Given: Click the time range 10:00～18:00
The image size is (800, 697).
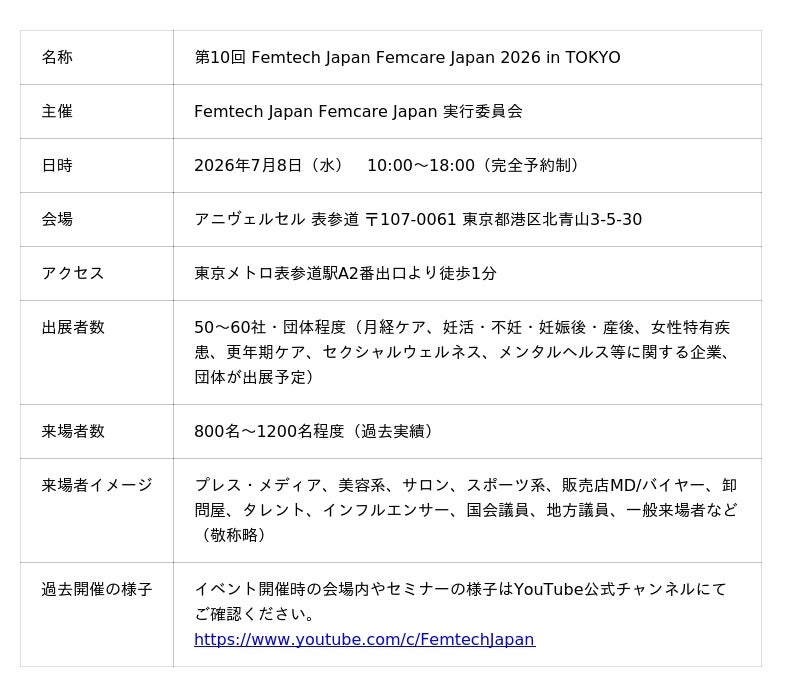Looking at the screenshot, I should tap(421, 165).
